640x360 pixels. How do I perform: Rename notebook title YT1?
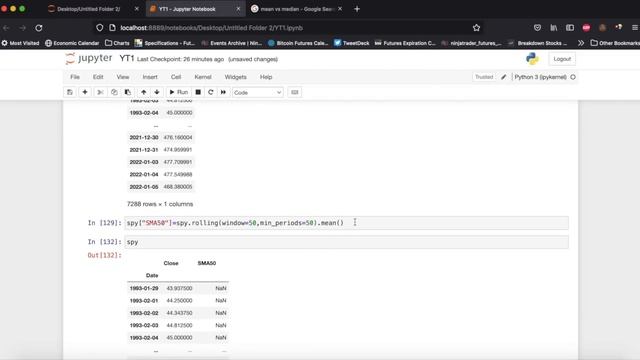tap(127, 59)
